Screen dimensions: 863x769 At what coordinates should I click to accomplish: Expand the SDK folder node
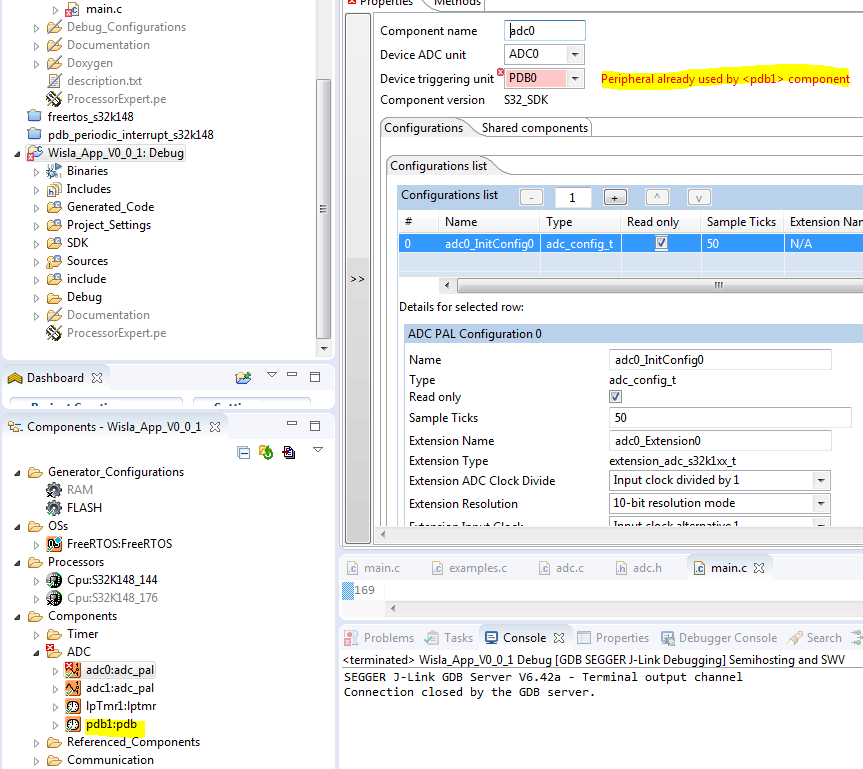tap(36, 244)
